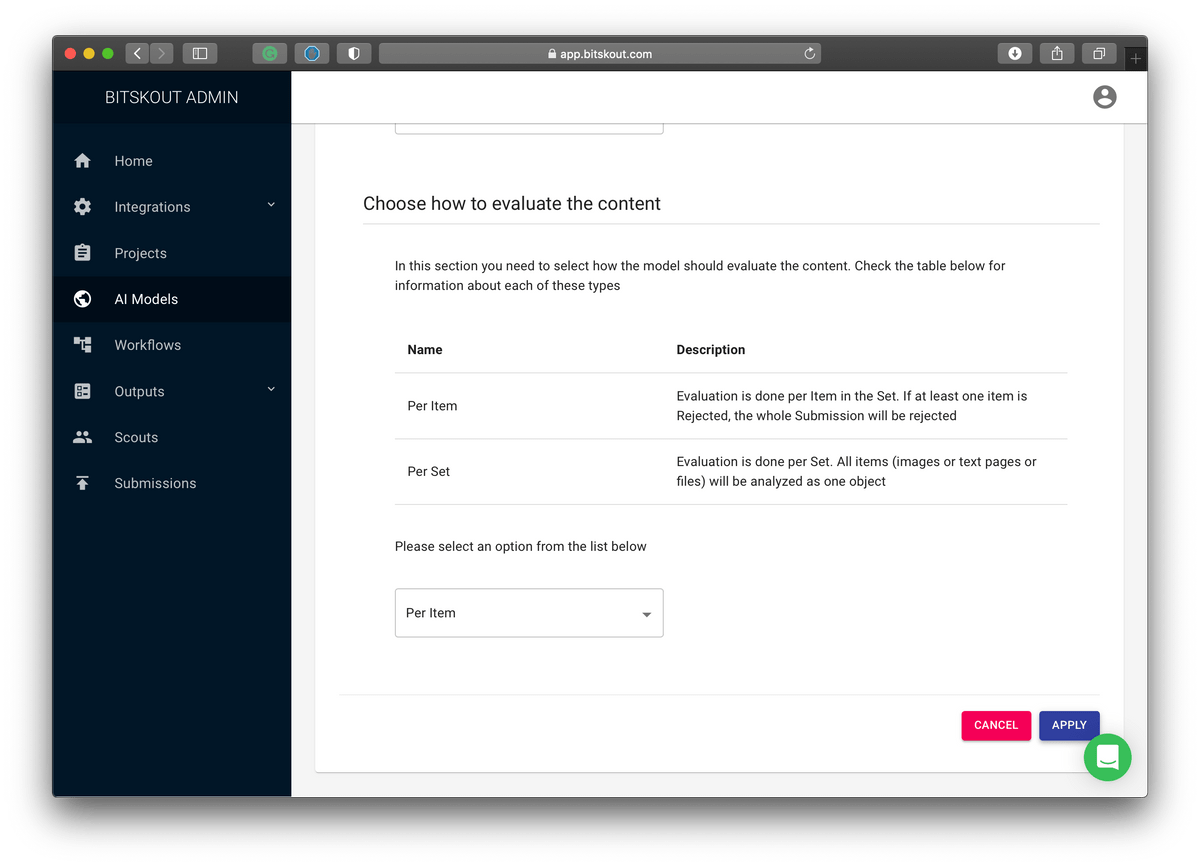Click the Per Item description text

[x=852, y=406]
